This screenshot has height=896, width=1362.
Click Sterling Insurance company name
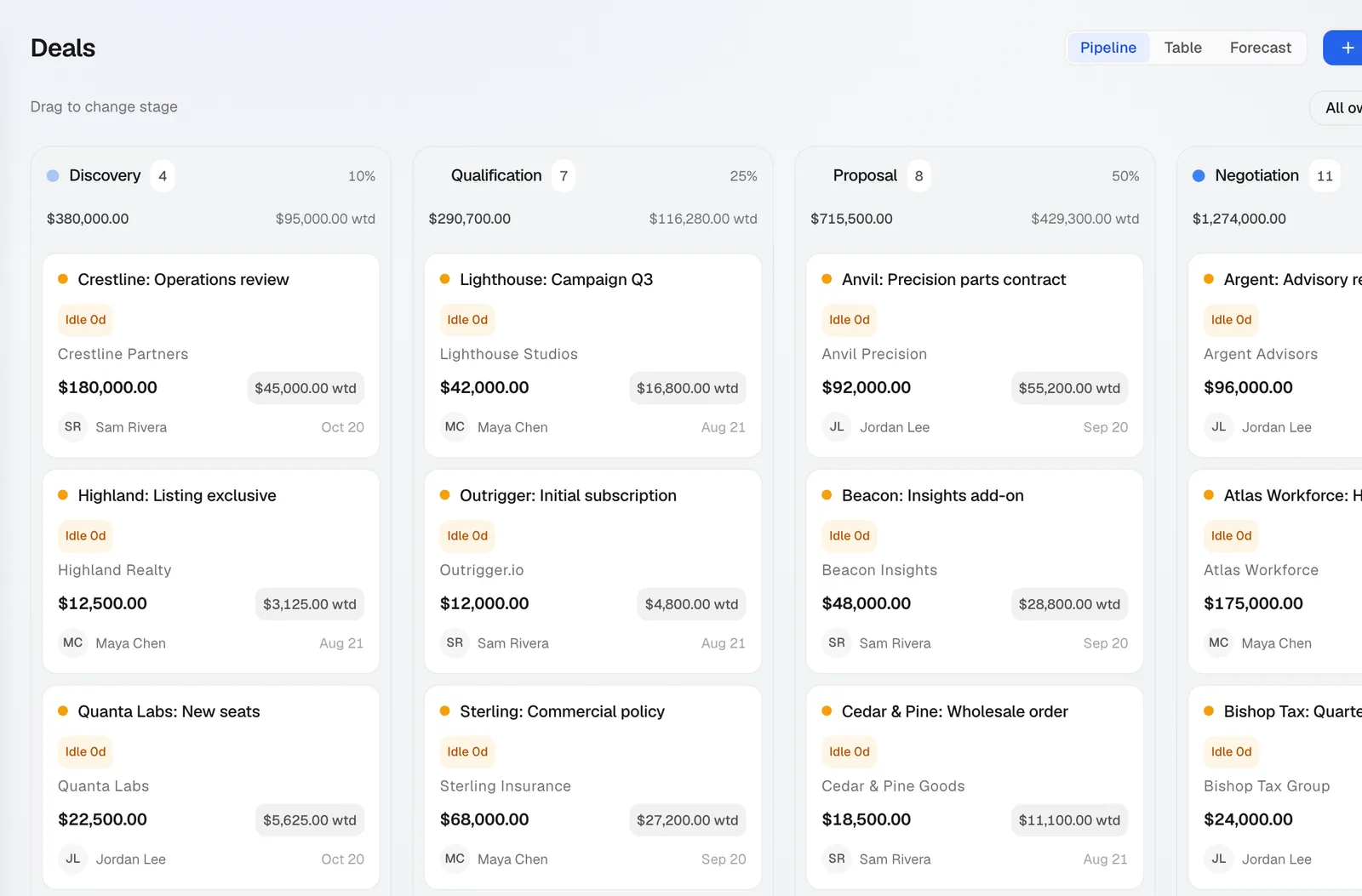505,786
